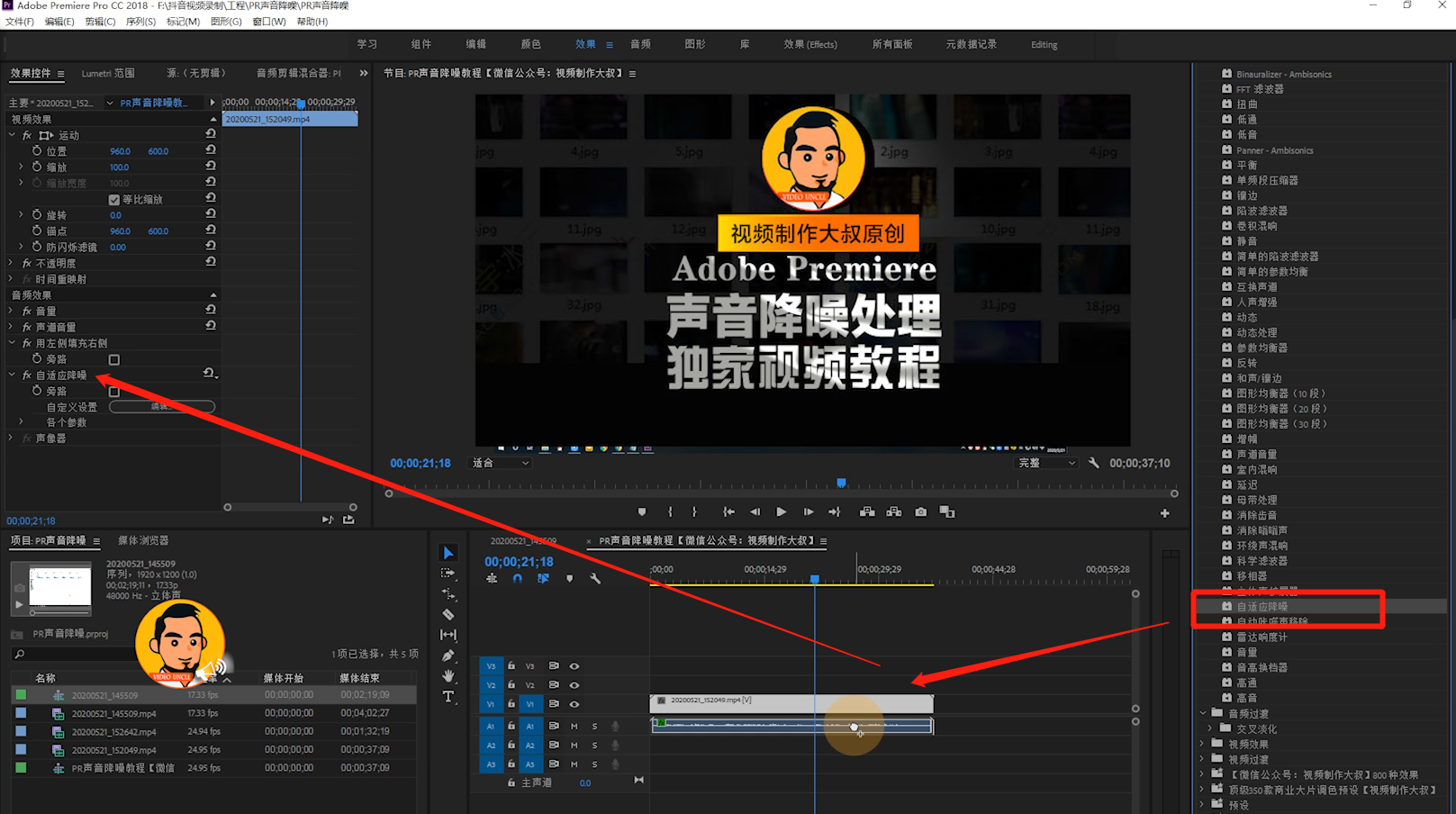The width and height of the screenshot is (1456, 814).
Task: Mute audio track A1
Action: coord(574,727)
